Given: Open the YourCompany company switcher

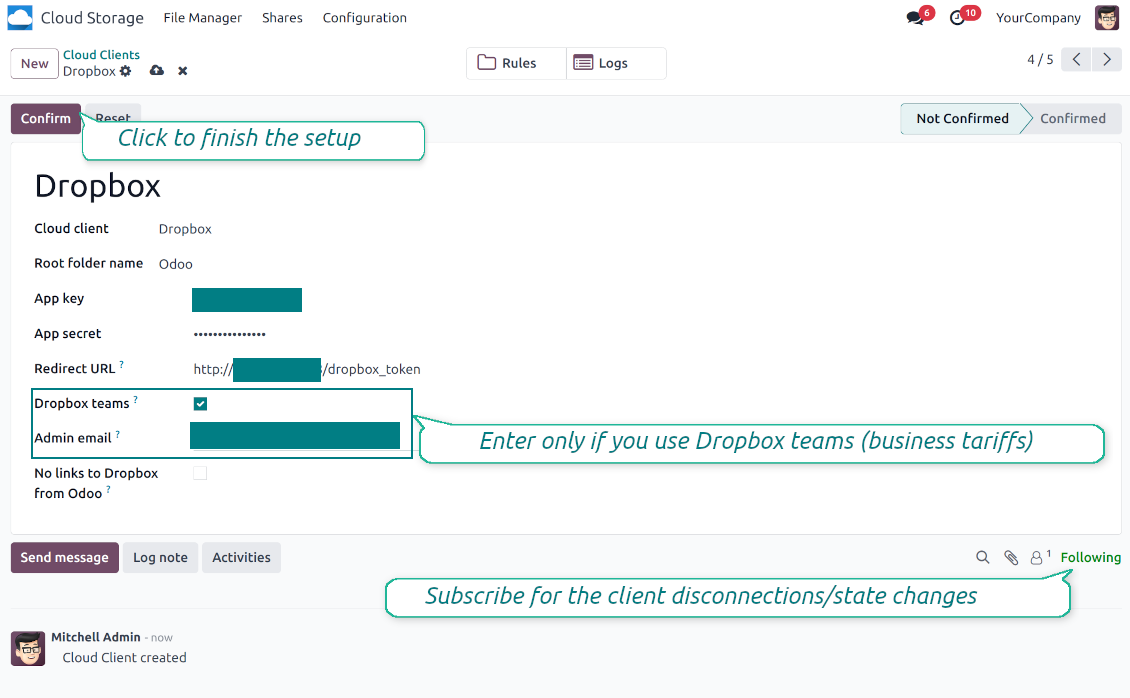Looking at the screenshot, I should pyautogui.click(x=1038, y=17).
